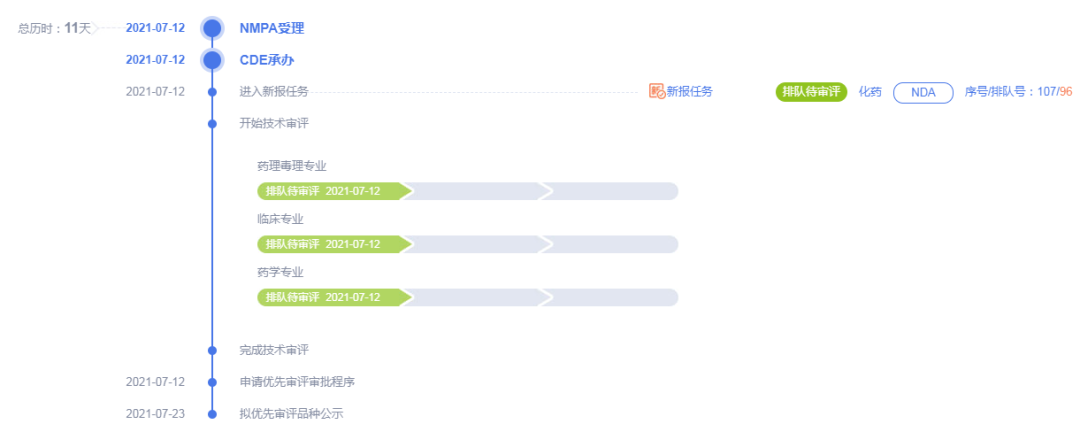Open the 新报任务 link text

[689, 92]
